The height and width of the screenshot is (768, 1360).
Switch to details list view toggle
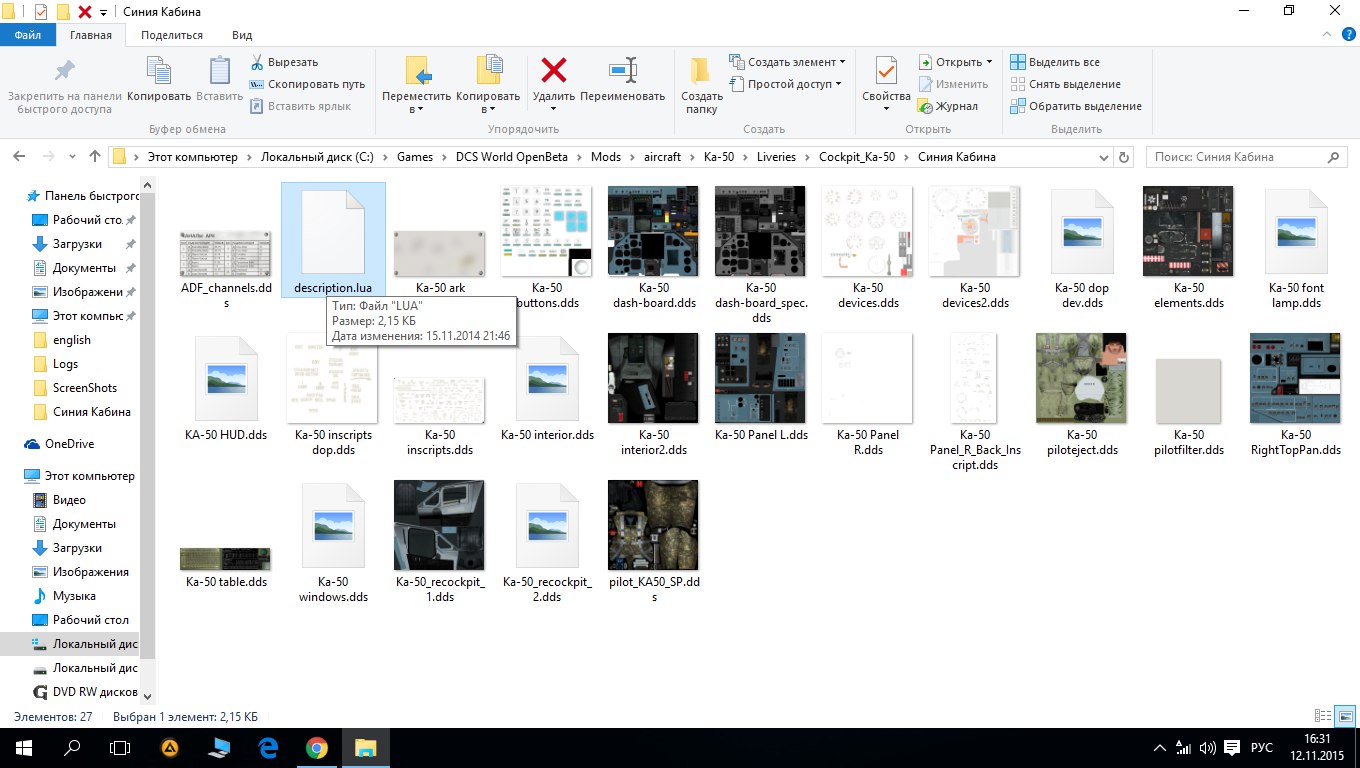point(1323,716)
